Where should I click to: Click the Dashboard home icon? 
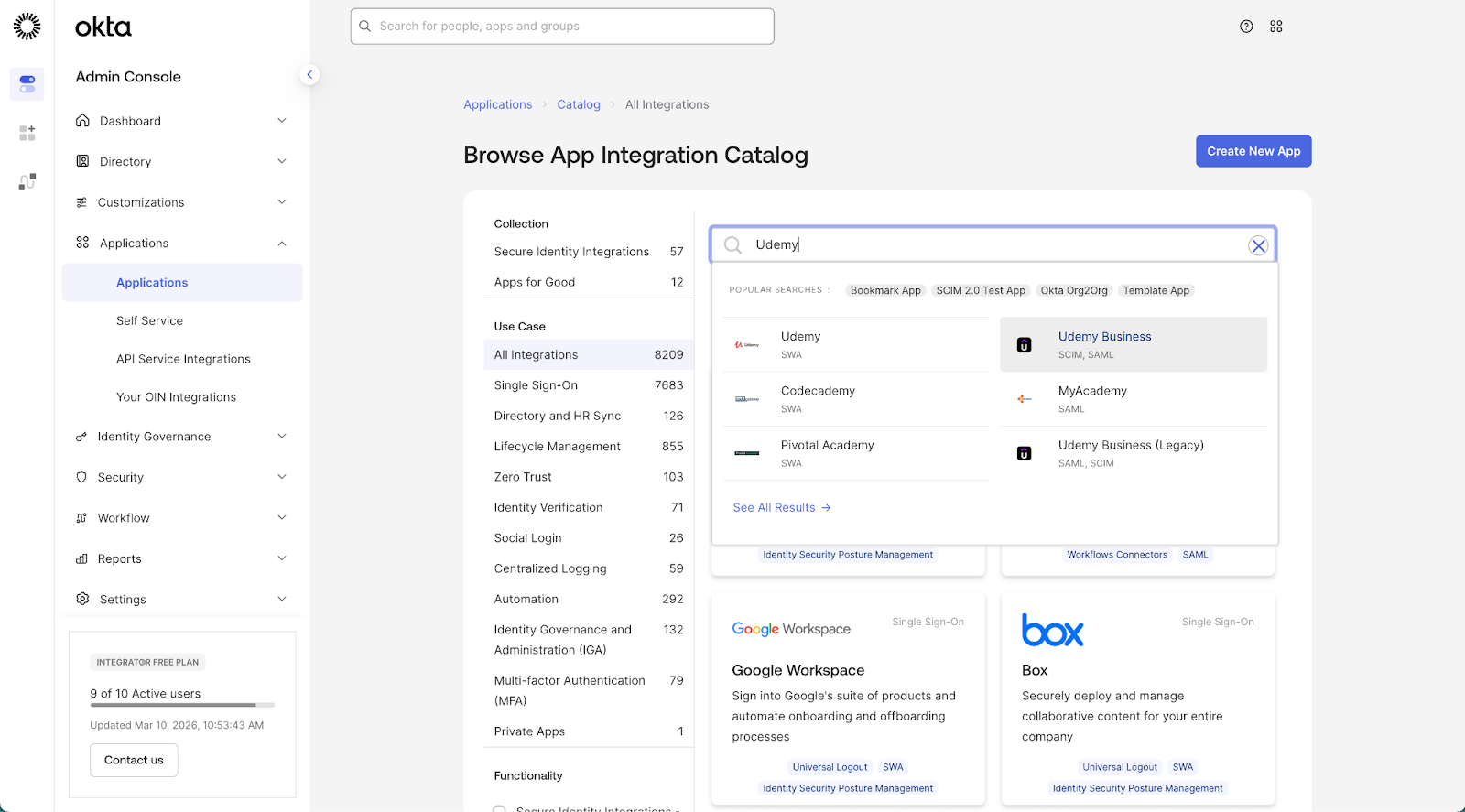point(82,121)
